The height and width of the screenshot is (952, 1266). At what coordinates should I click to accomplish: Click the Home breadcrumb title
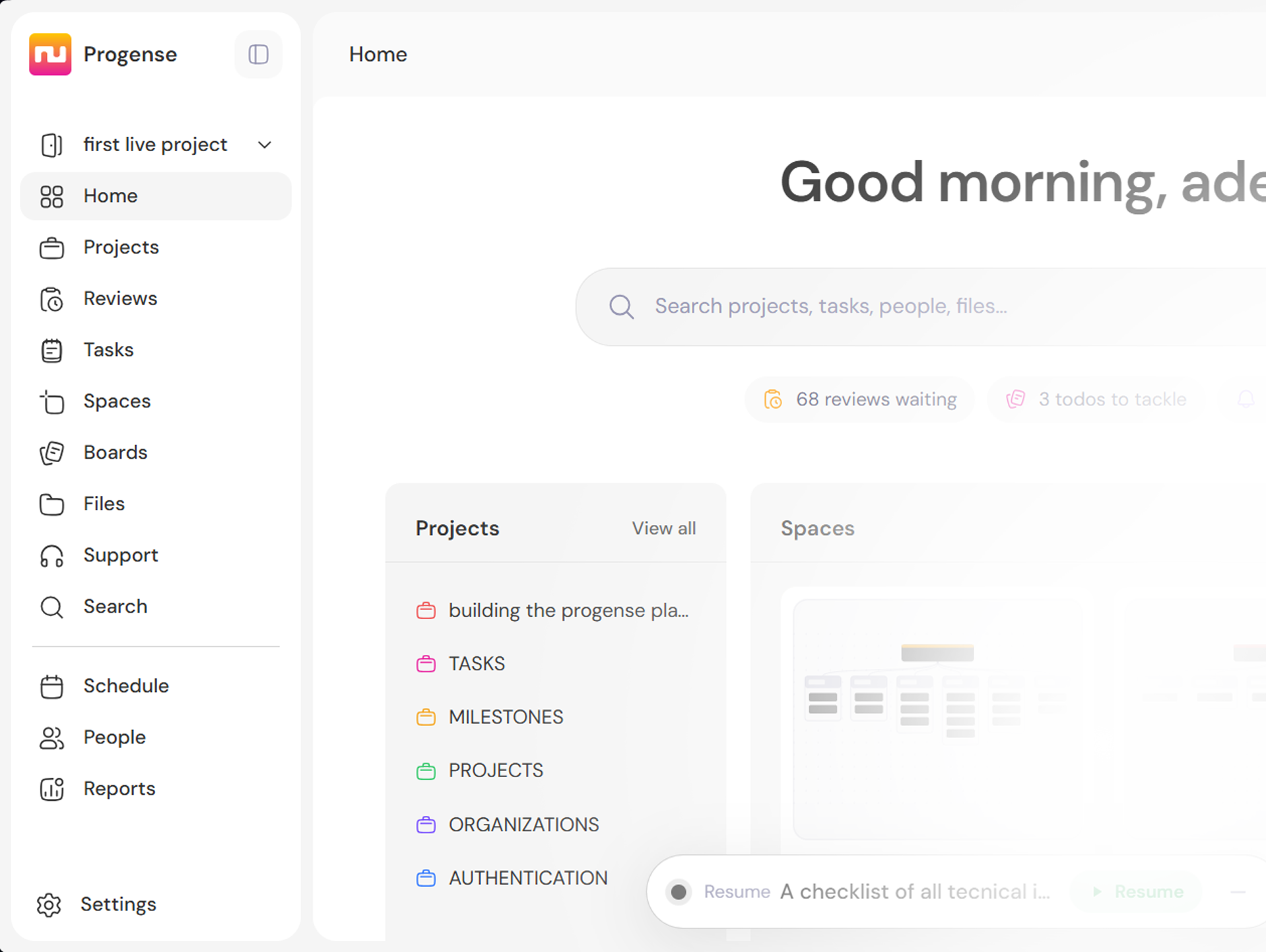(378, 54)
